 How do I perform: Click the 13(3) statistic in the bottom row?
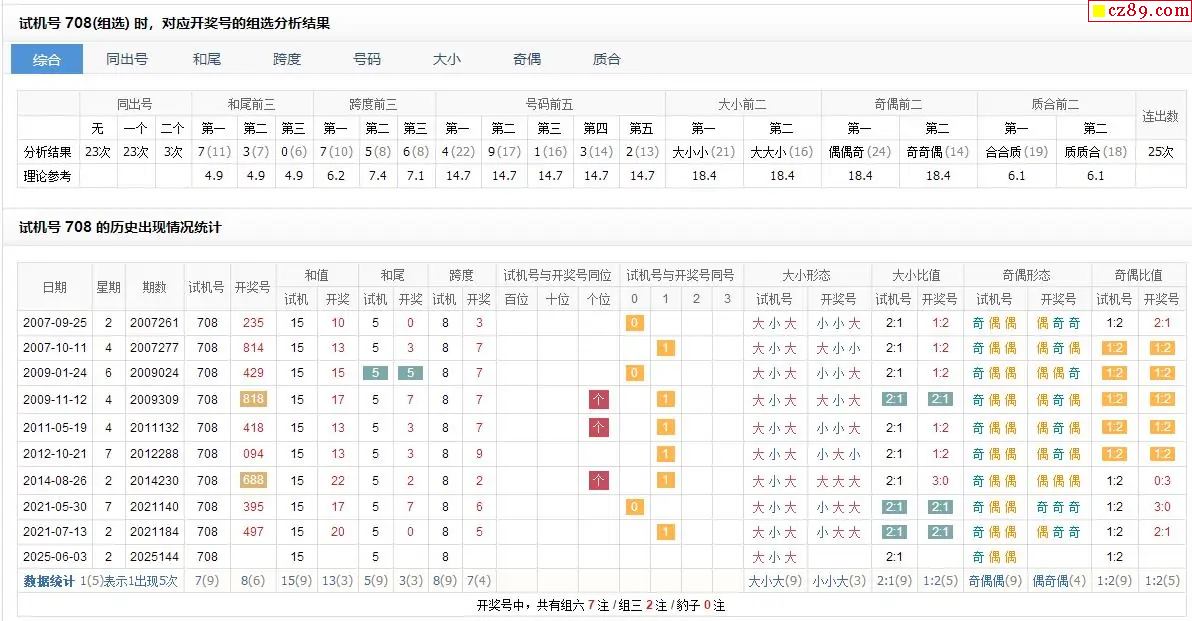(338, 581)
